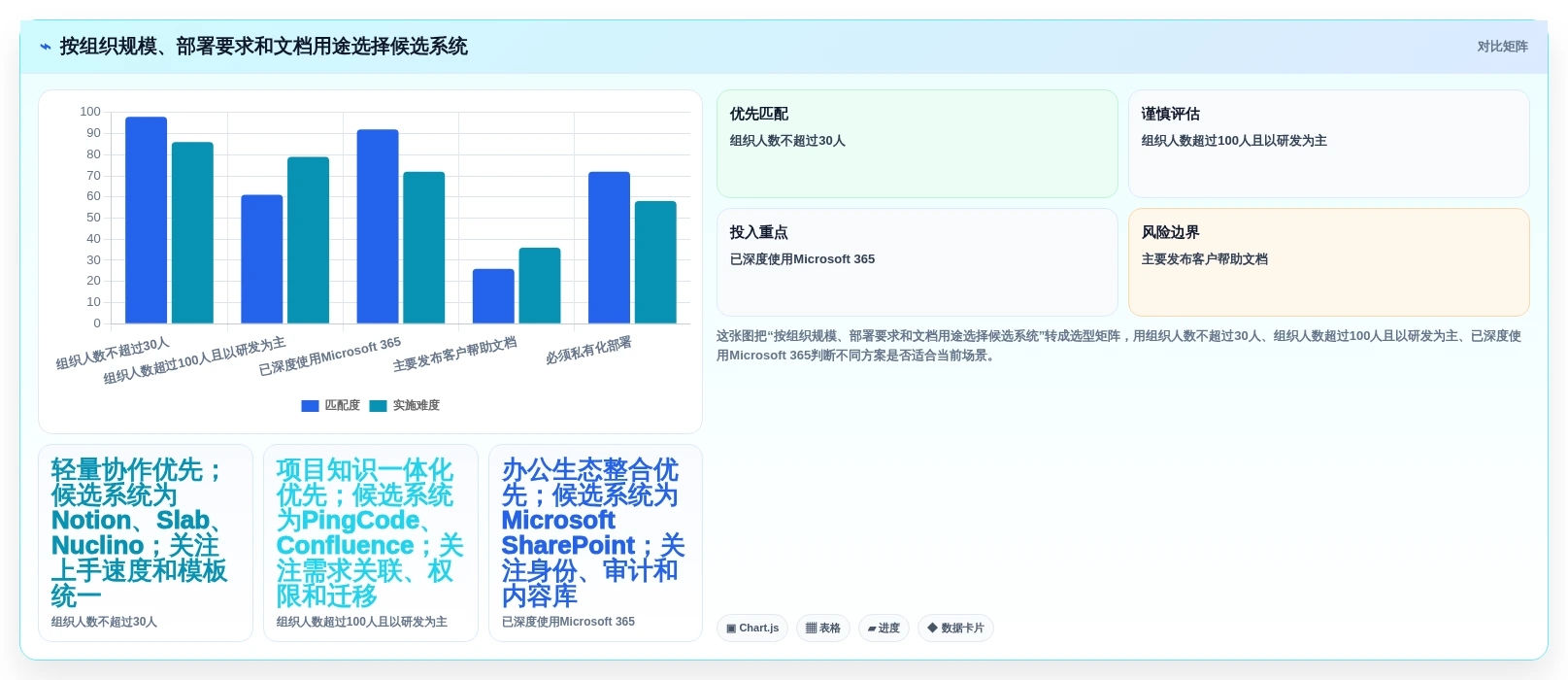Open the 办公生态整合优先 SharePoint card

click(595, 543)
